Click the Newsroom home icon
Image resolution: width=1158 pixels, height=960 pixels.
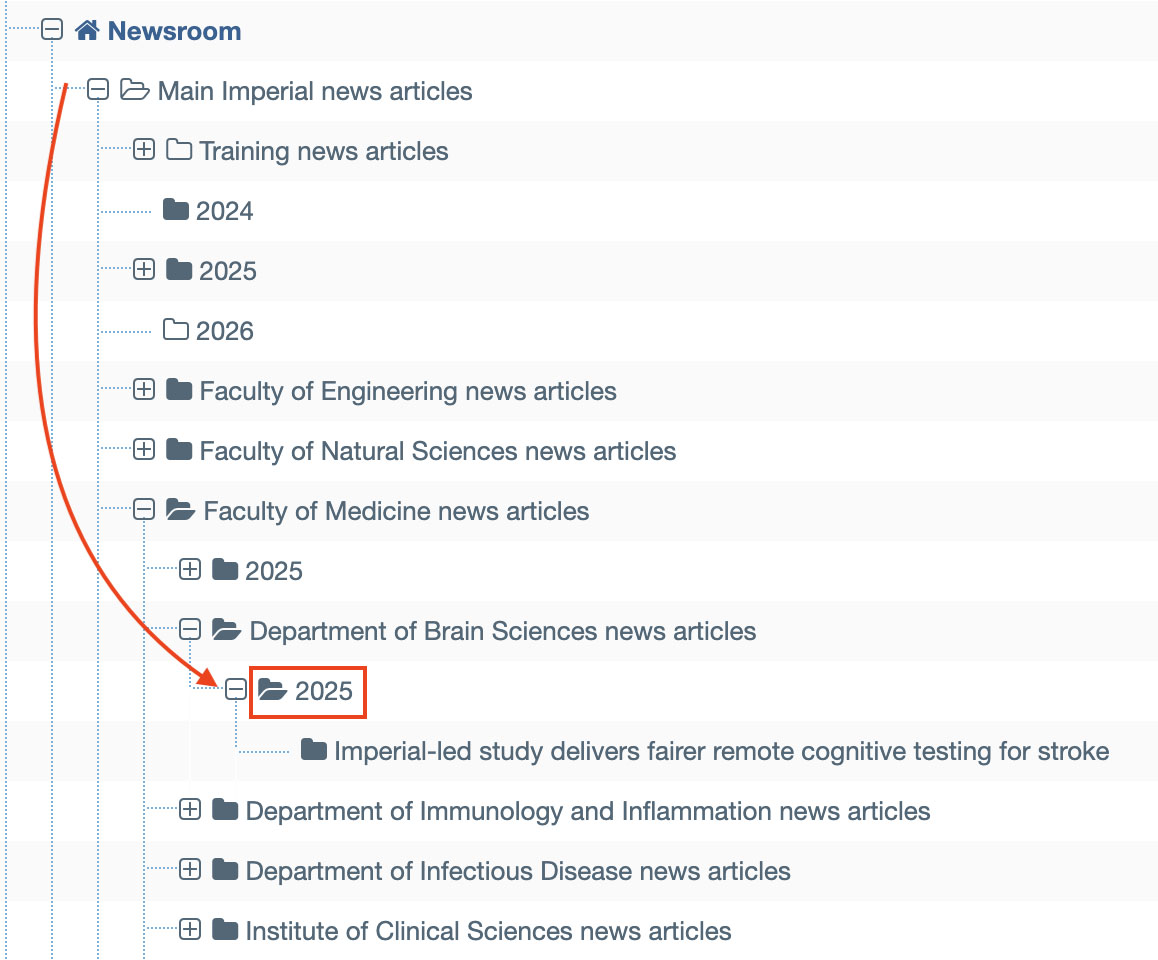(x=87, y=31)
